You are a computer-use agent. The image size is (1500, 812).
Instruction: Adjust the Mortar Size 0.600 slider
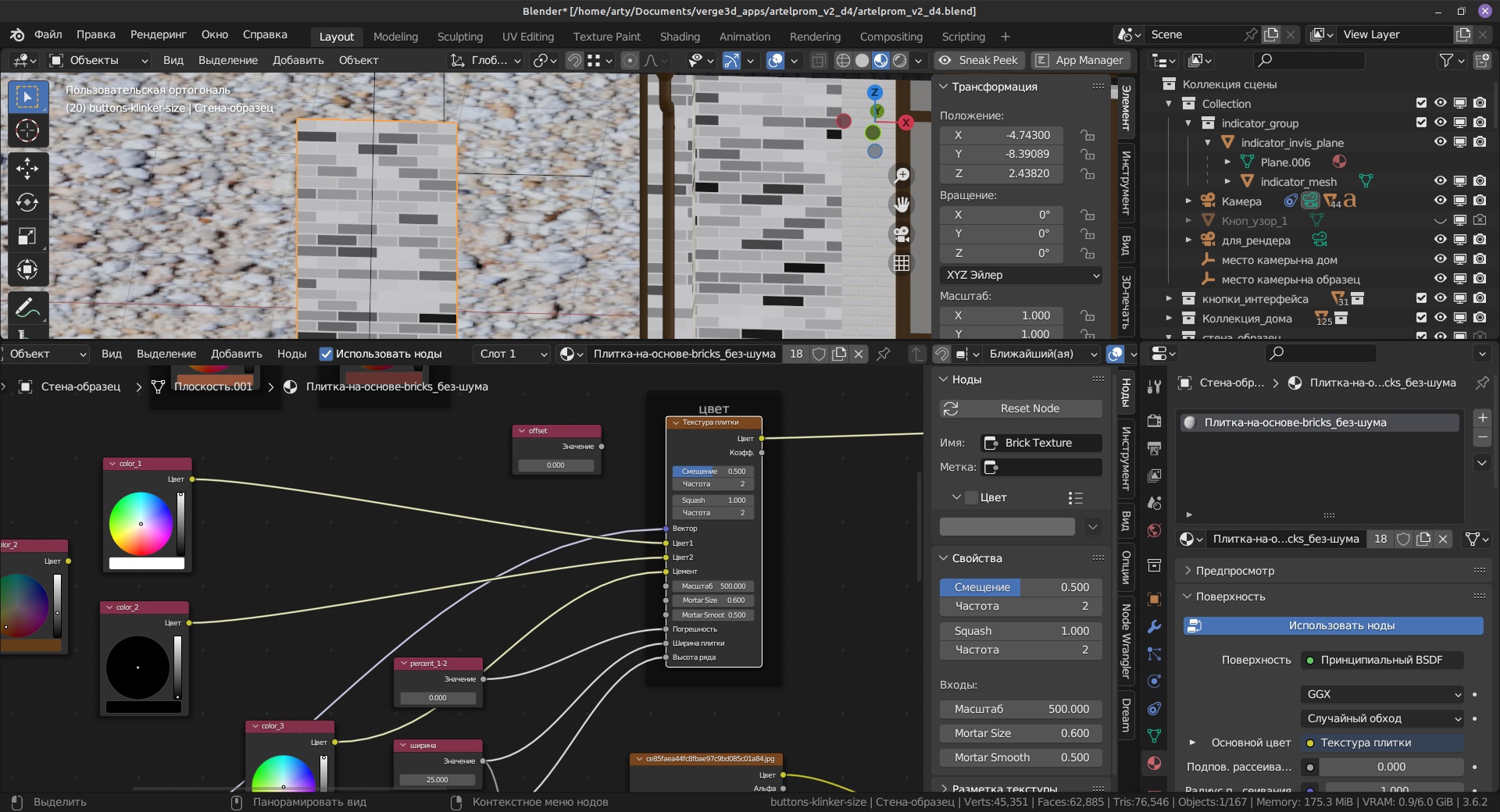[1021, 733]
